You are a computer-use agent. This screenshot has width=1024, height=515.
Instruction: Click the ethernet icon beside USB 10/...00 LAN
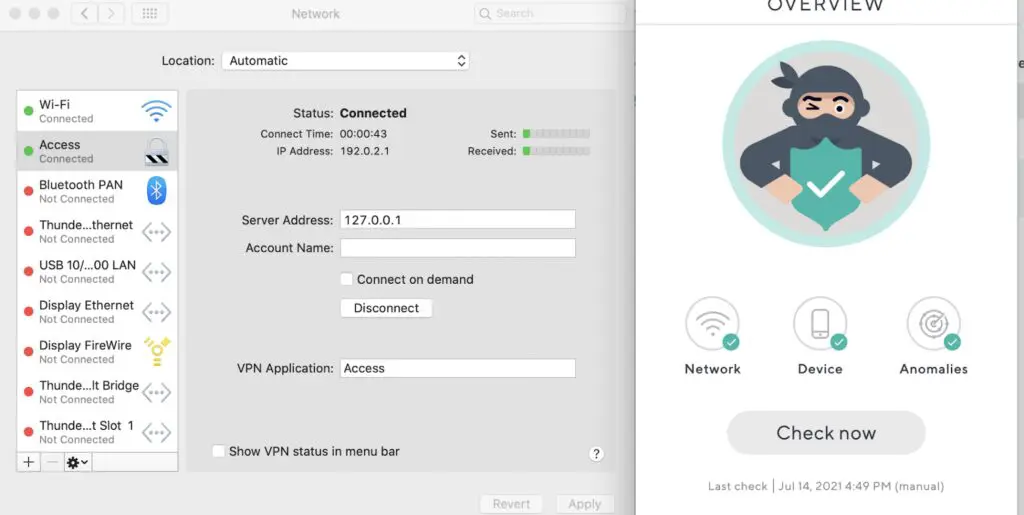(x=157, y=272)
